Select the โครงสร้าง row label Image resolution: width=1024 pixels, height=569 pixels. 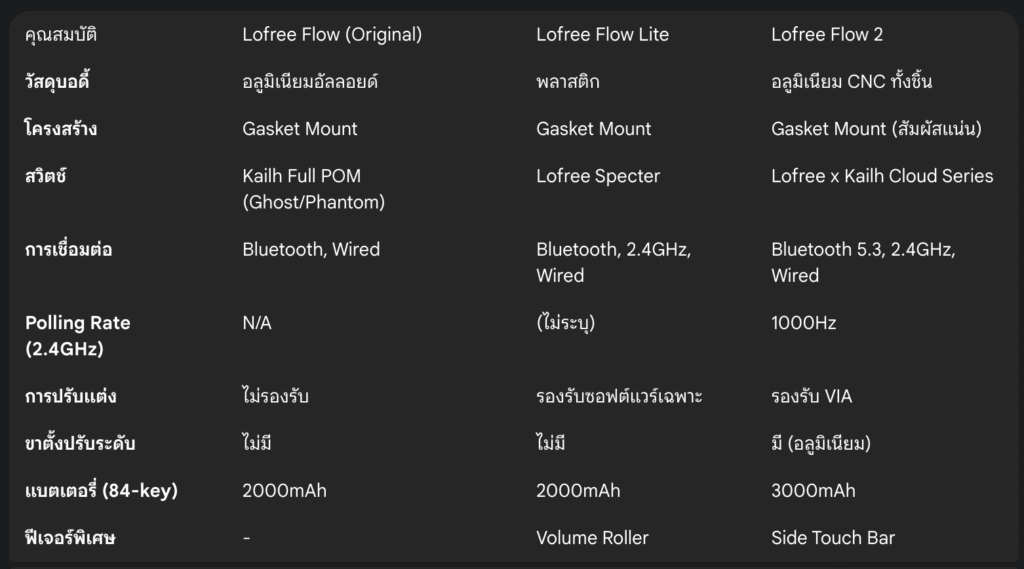[x=61, y=129]
